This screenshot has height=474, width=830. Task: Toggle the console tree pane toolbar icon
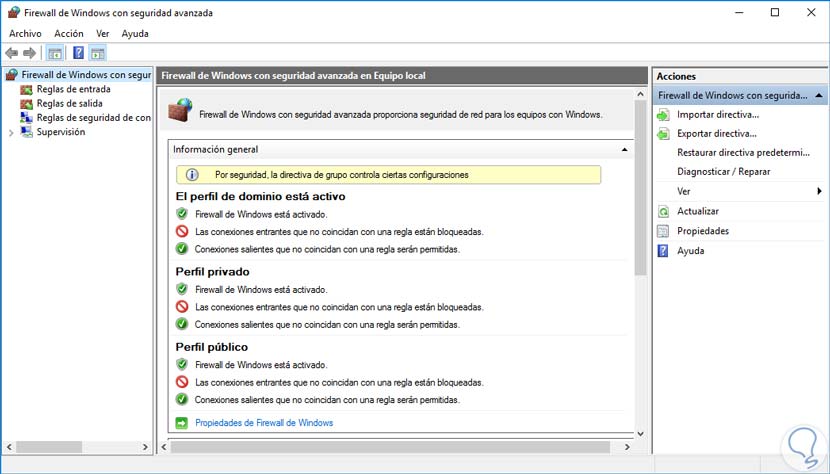coord(55,53)
